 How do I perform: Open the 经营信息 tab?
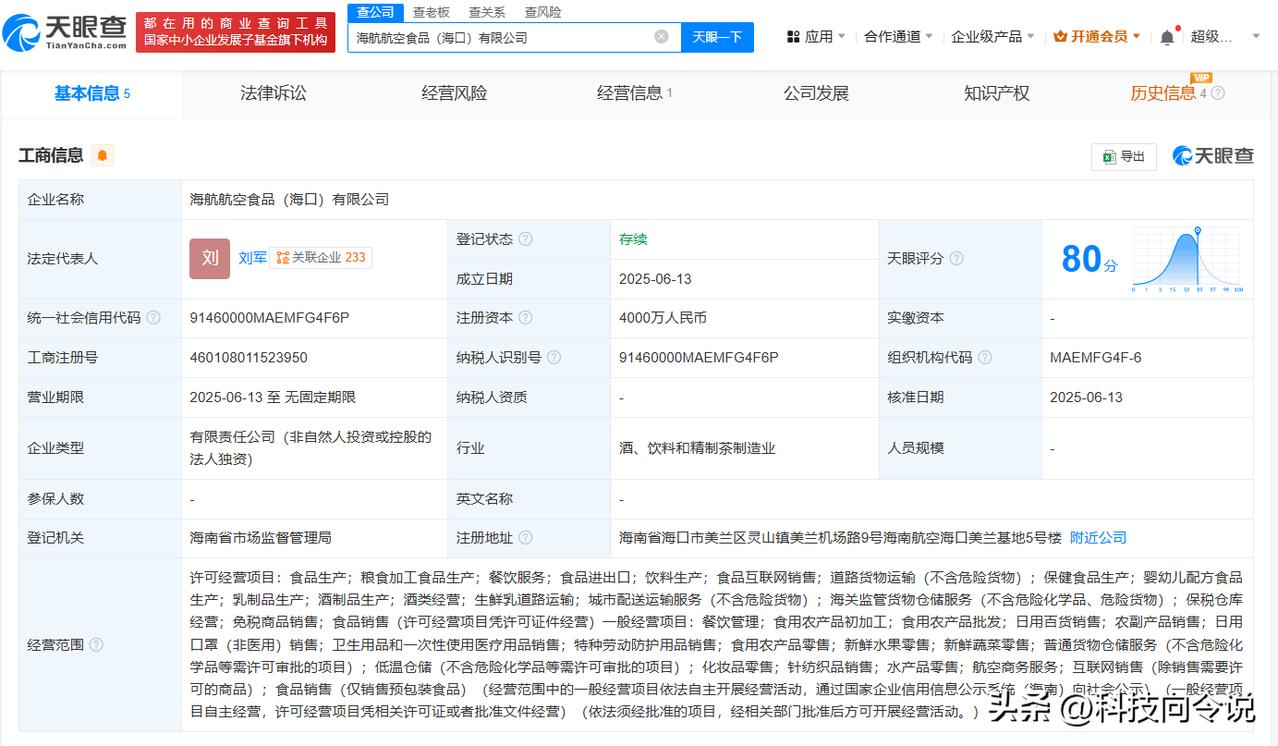[x=635, y=93]
